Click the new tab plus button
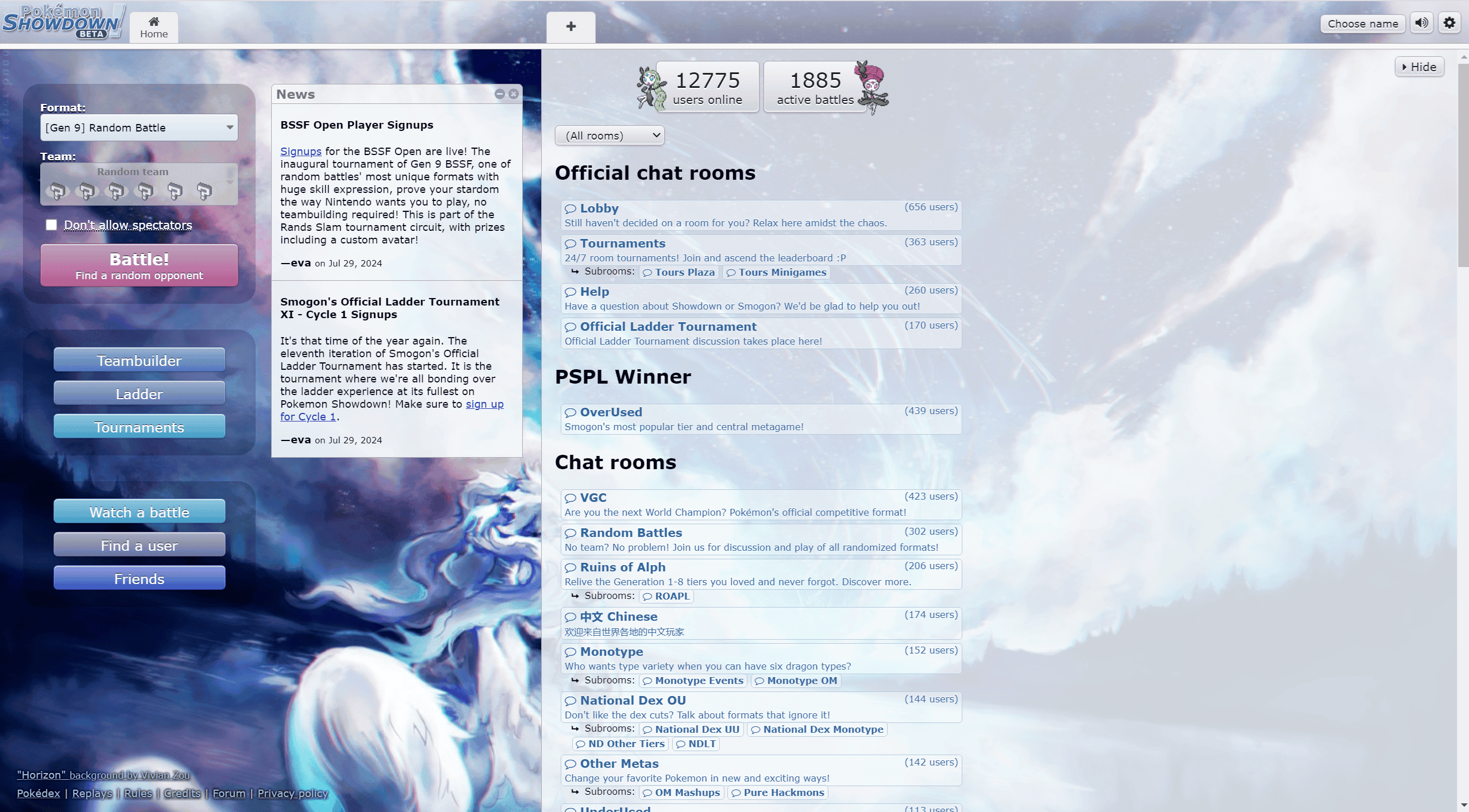 click(x=571, y=27)
